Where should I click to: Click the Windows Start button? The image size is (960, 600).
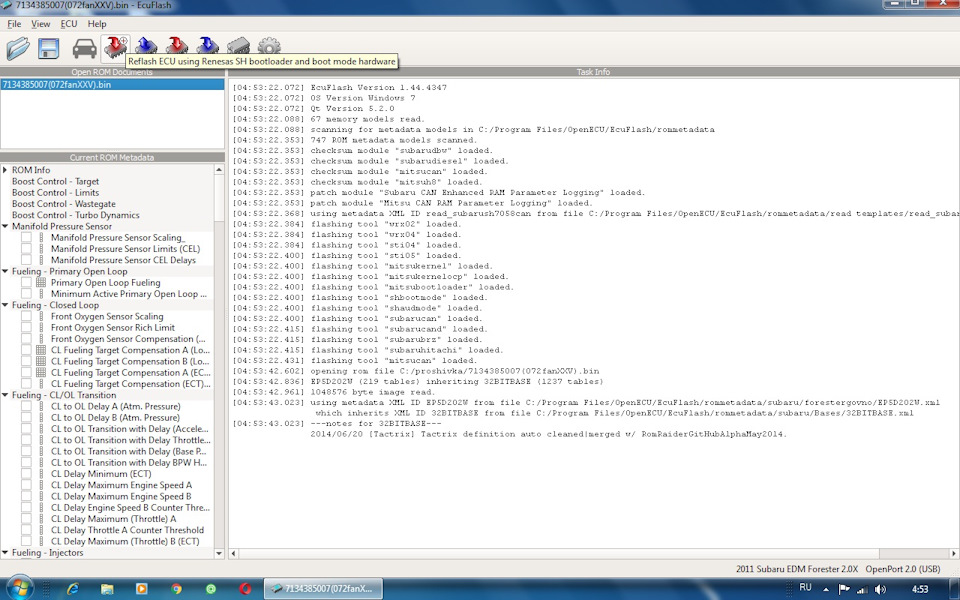coord(21,588)
